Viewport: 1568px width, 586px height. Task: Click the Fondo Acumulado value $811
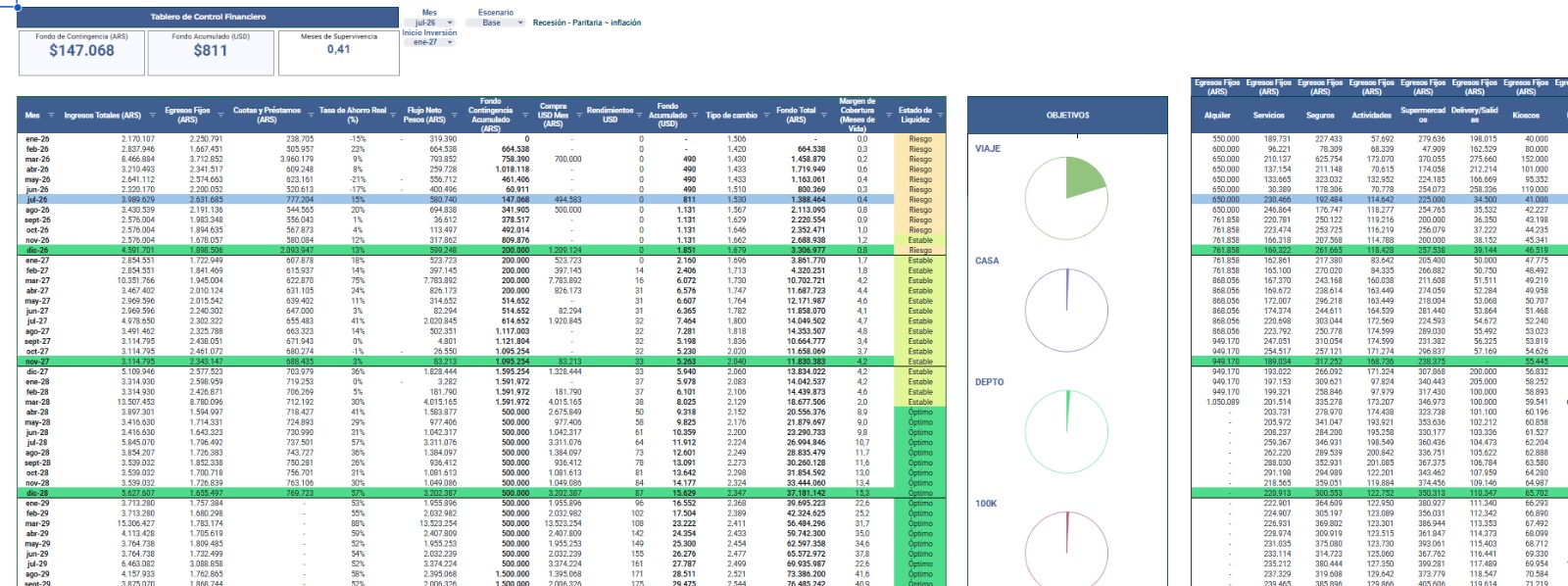pos(211,50)
